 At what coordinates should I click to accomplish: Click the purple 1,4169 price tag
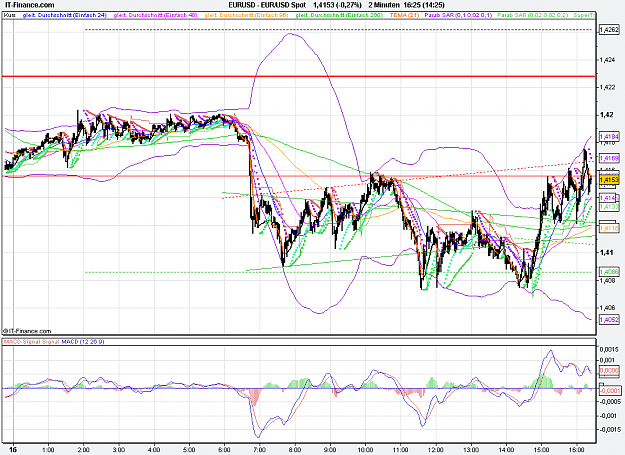(609, 159)
